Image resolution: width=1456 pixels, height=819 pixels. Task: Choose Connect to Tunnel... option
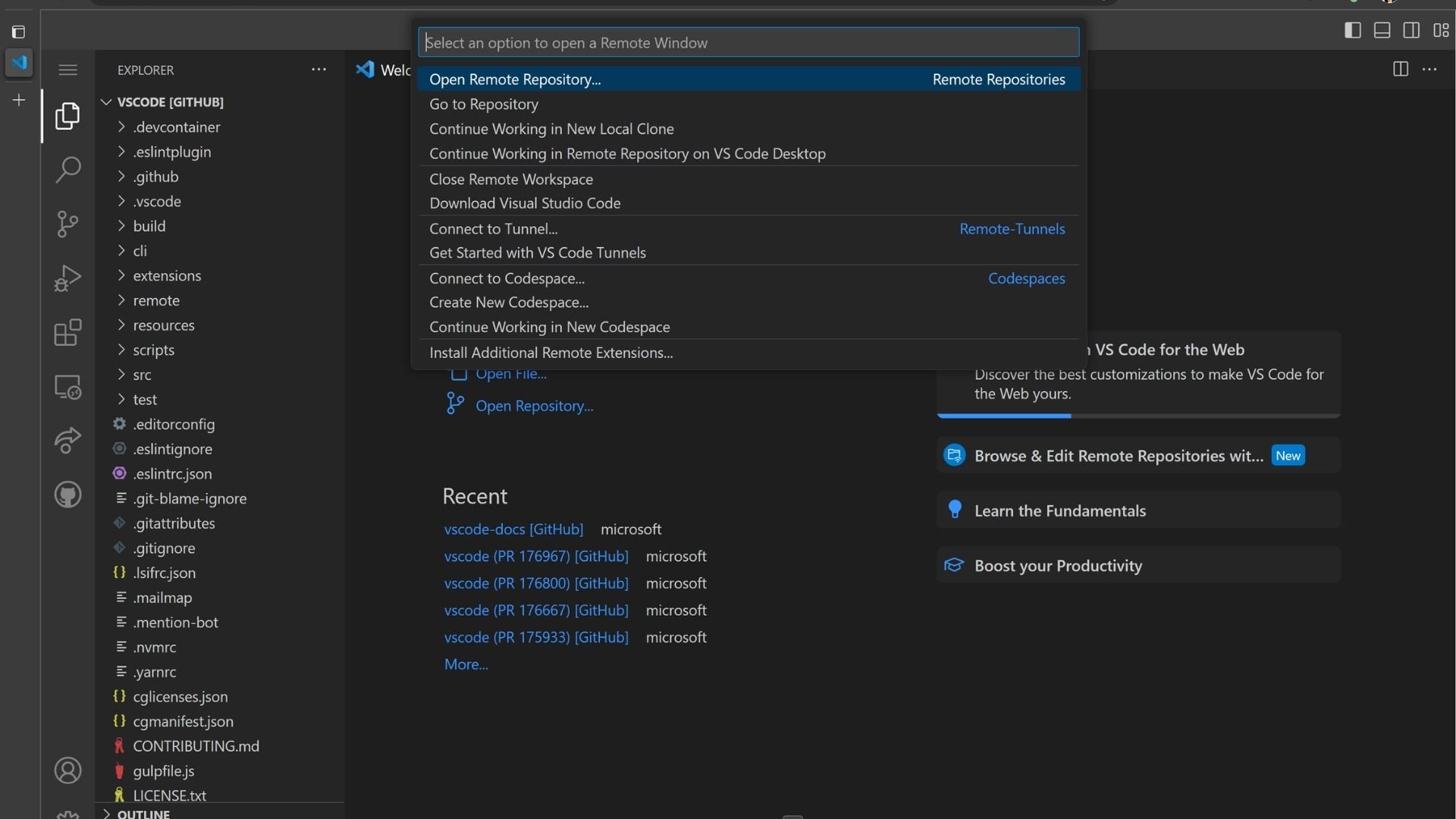748,228
